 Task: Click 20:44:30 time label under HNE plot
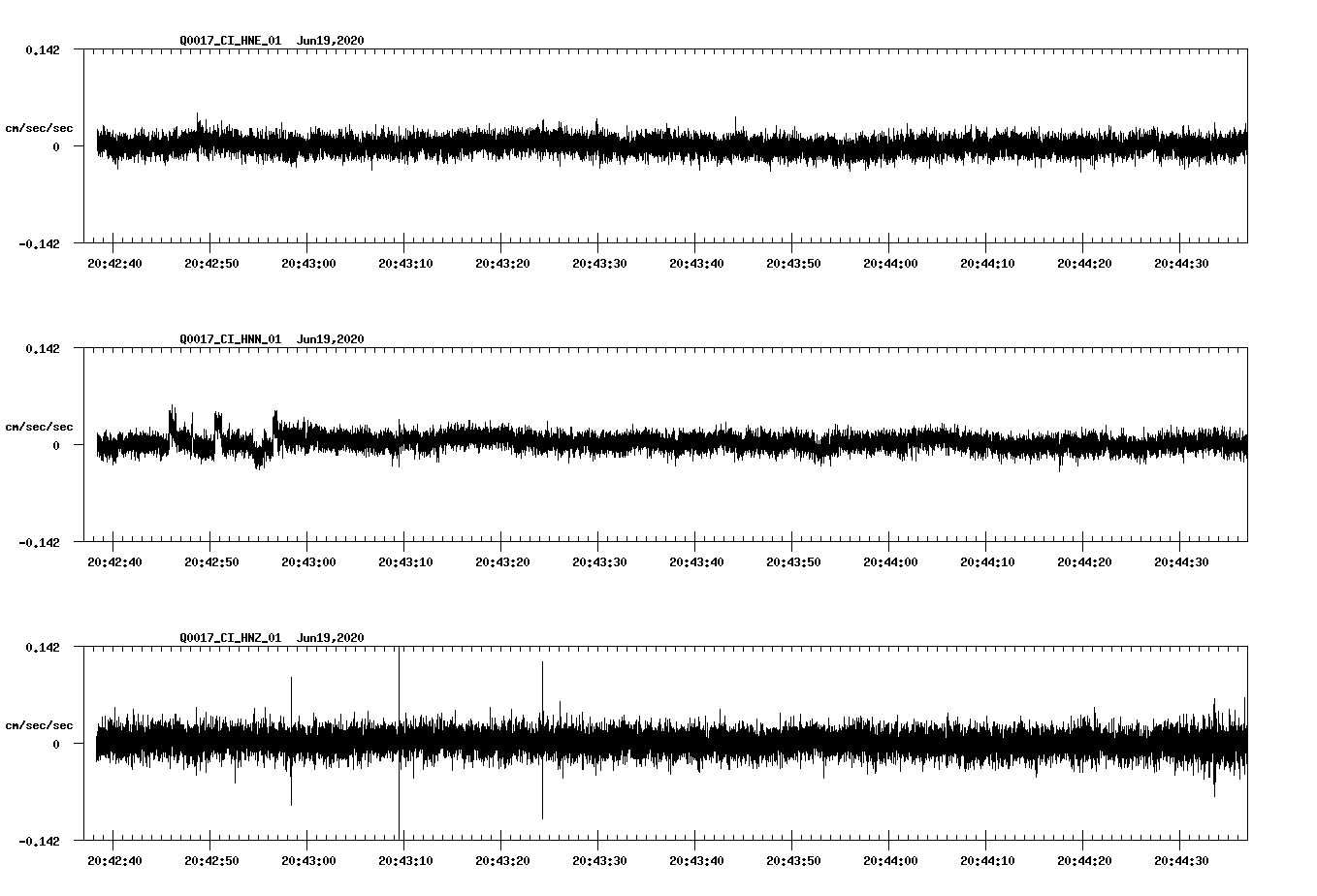1181,264
